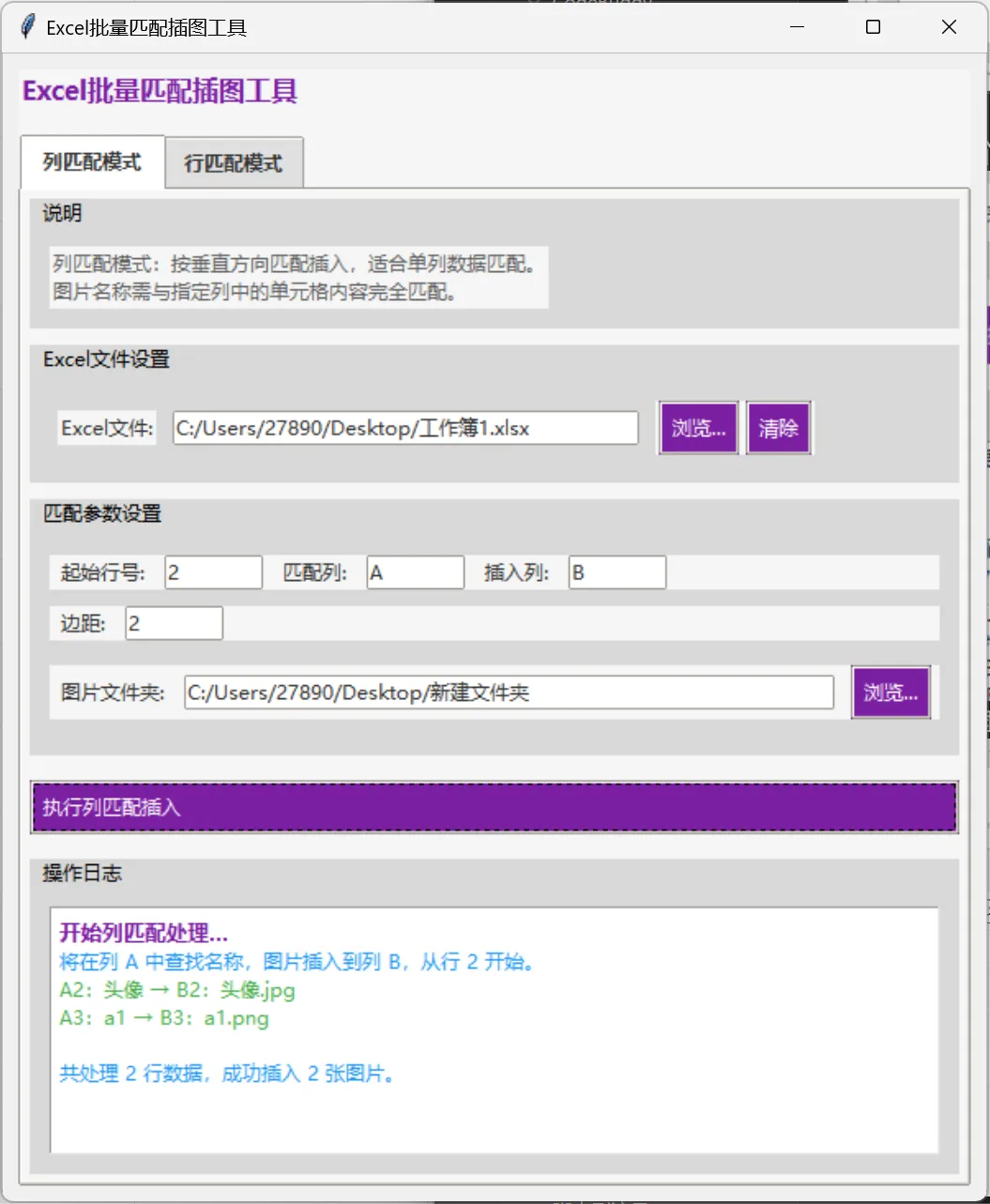Click the Excel文件 label
The height and width of the screenshot is (1204, 990).
click(x=107, y=428)
